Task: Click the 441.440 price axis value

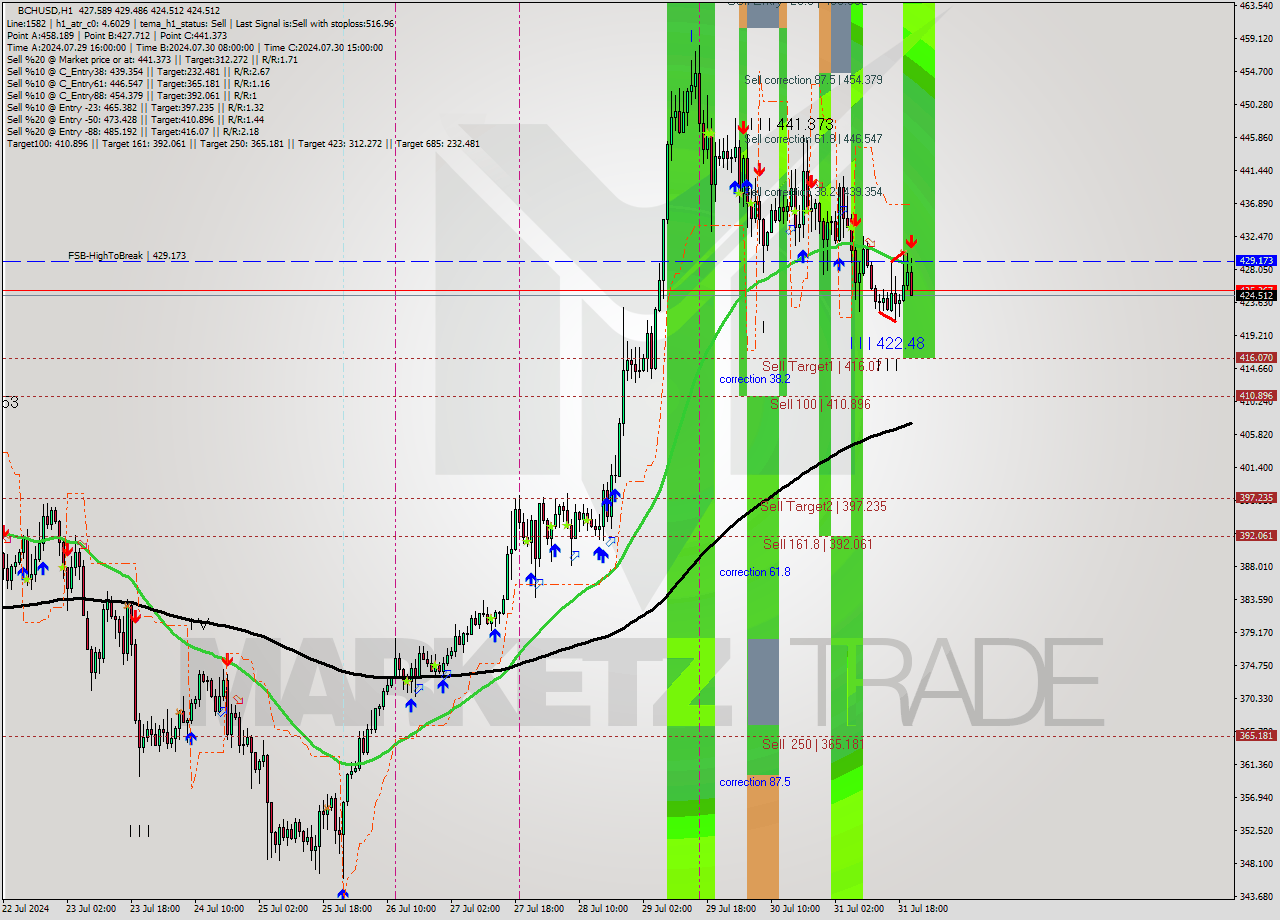Action: click(x=1256, y=170)
